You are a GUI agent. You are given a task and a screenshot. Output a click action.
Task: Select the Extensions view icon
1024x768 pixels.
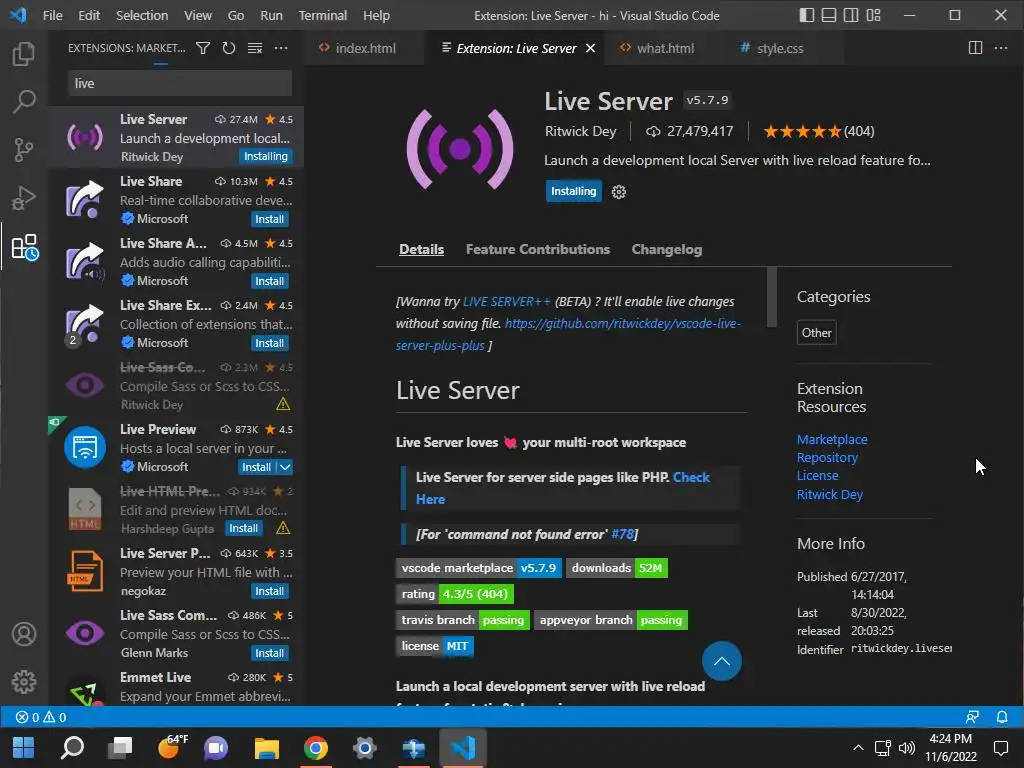click(25, 247)
